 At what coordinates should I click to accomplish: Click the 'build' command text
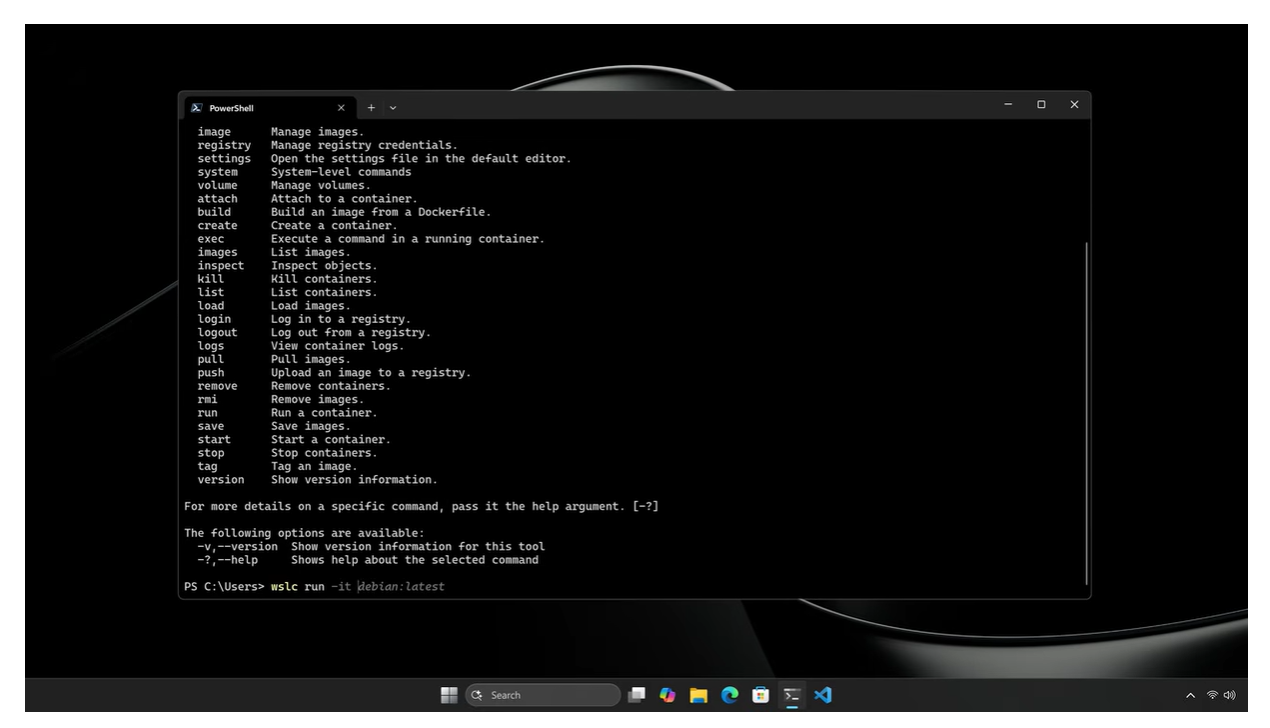point(214,212)
